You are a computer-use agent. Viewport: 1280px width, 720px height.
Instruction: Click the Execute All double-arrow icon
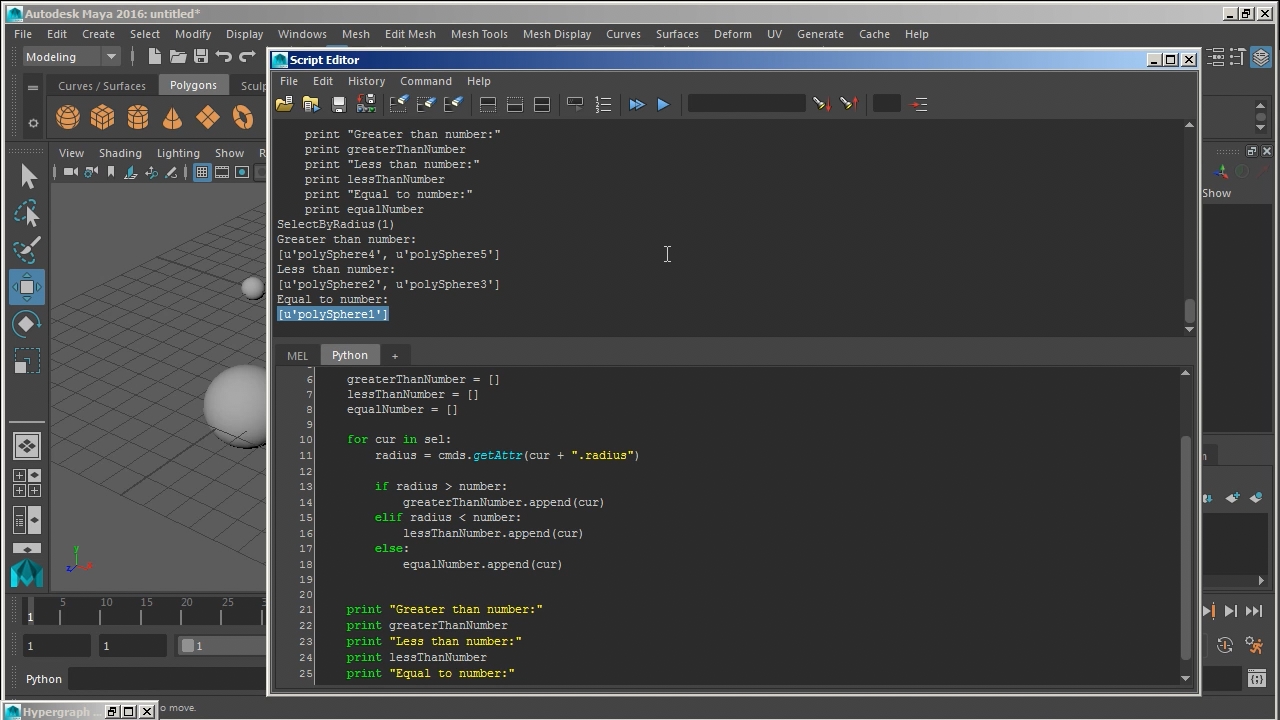pos(636,104)
